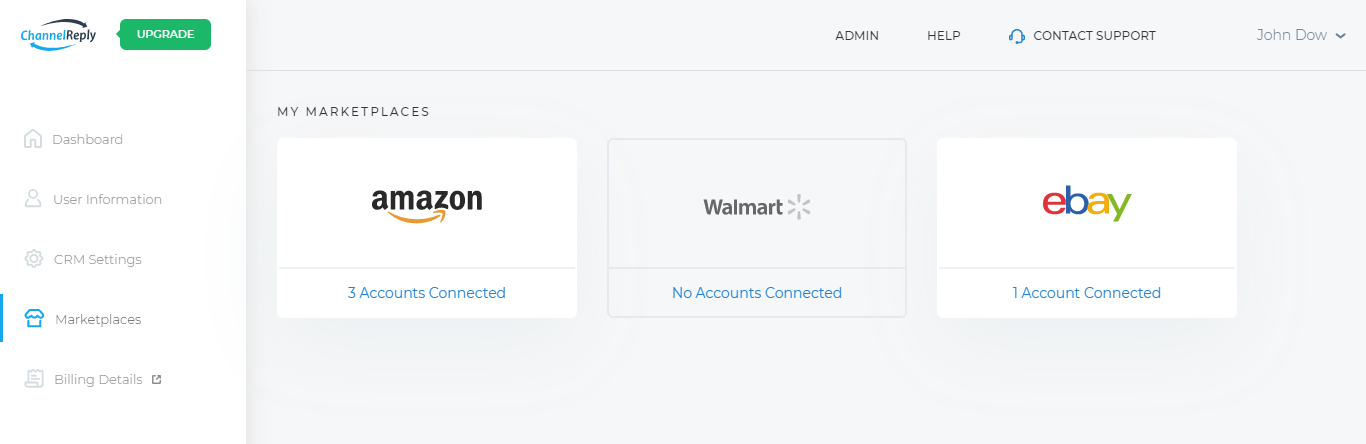
Task: Open the ADMIN menu item
Action: click(x=857, y=36)
